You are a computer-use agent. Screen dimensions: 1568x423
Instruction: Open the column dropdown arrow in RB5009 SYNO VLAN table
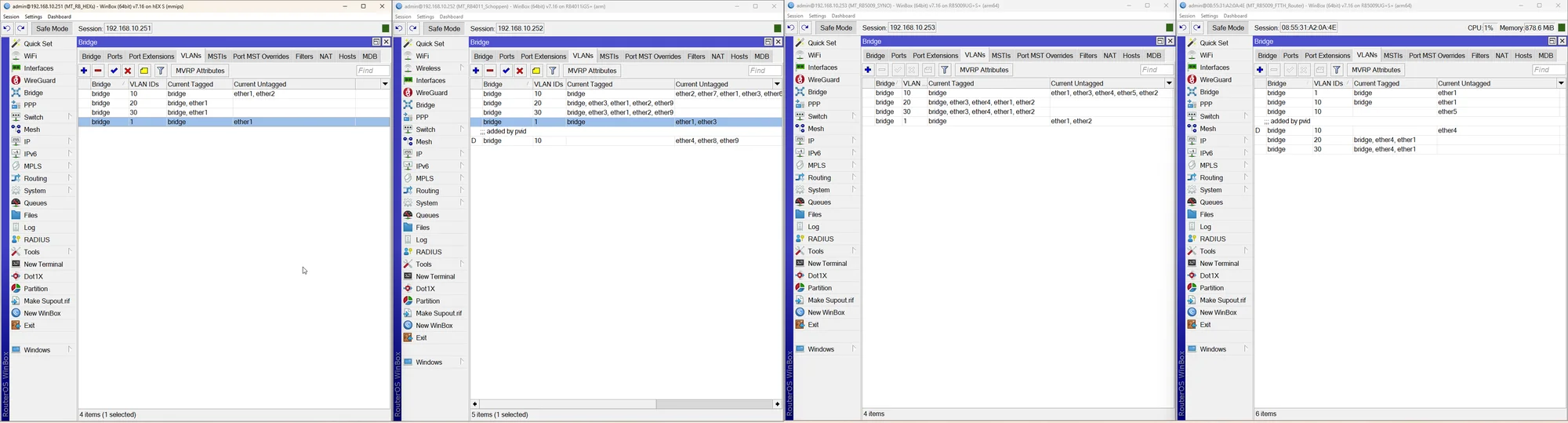pyautogui.click(x=1169, y=83)
